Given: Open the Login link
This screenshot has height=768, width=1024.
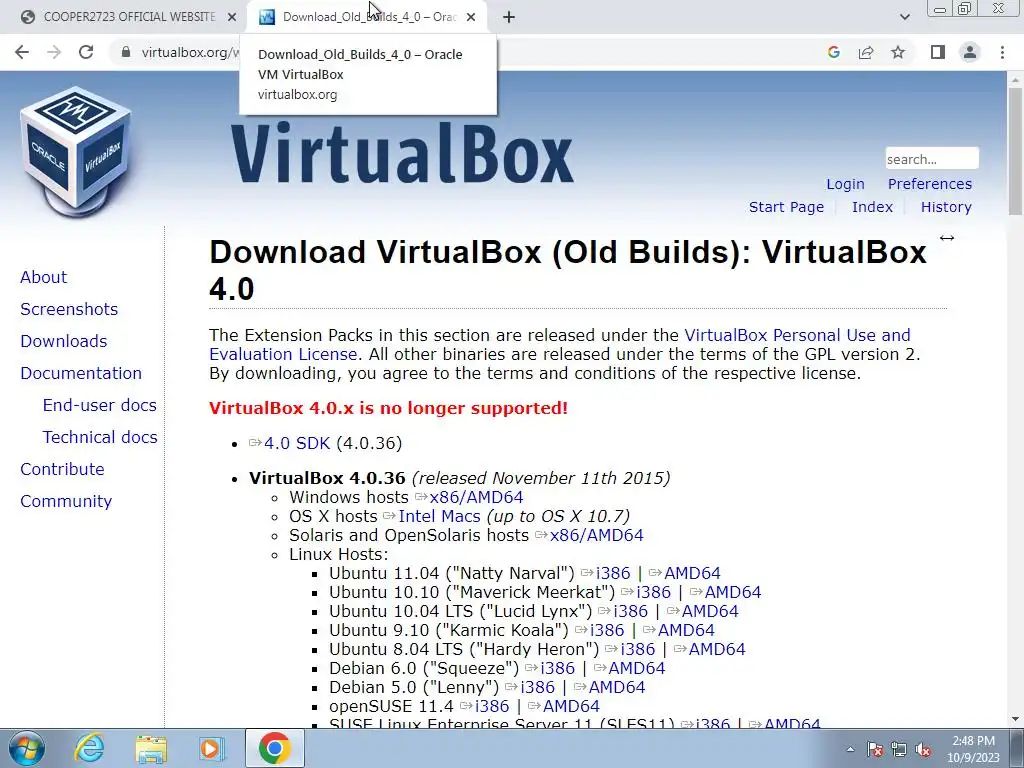Looking at the screenshot, I should (x=845, y=184).
